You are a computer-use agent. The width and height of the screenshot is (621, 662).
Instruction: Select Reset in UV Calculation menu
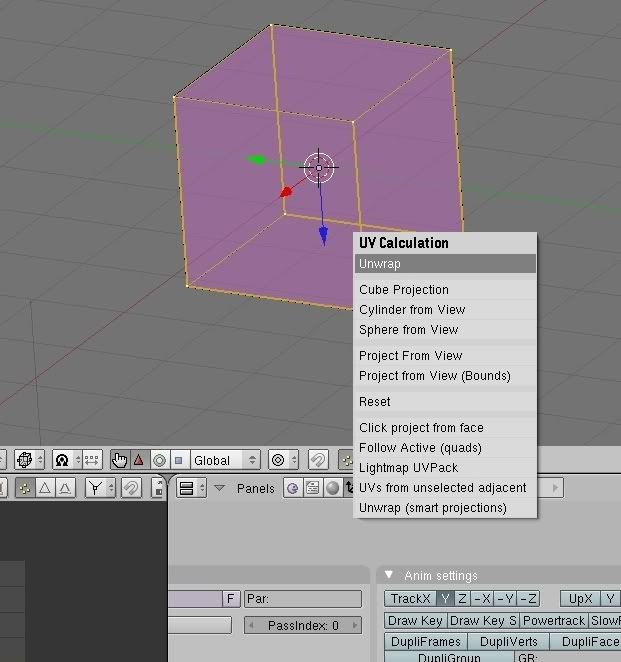point(445,402)
